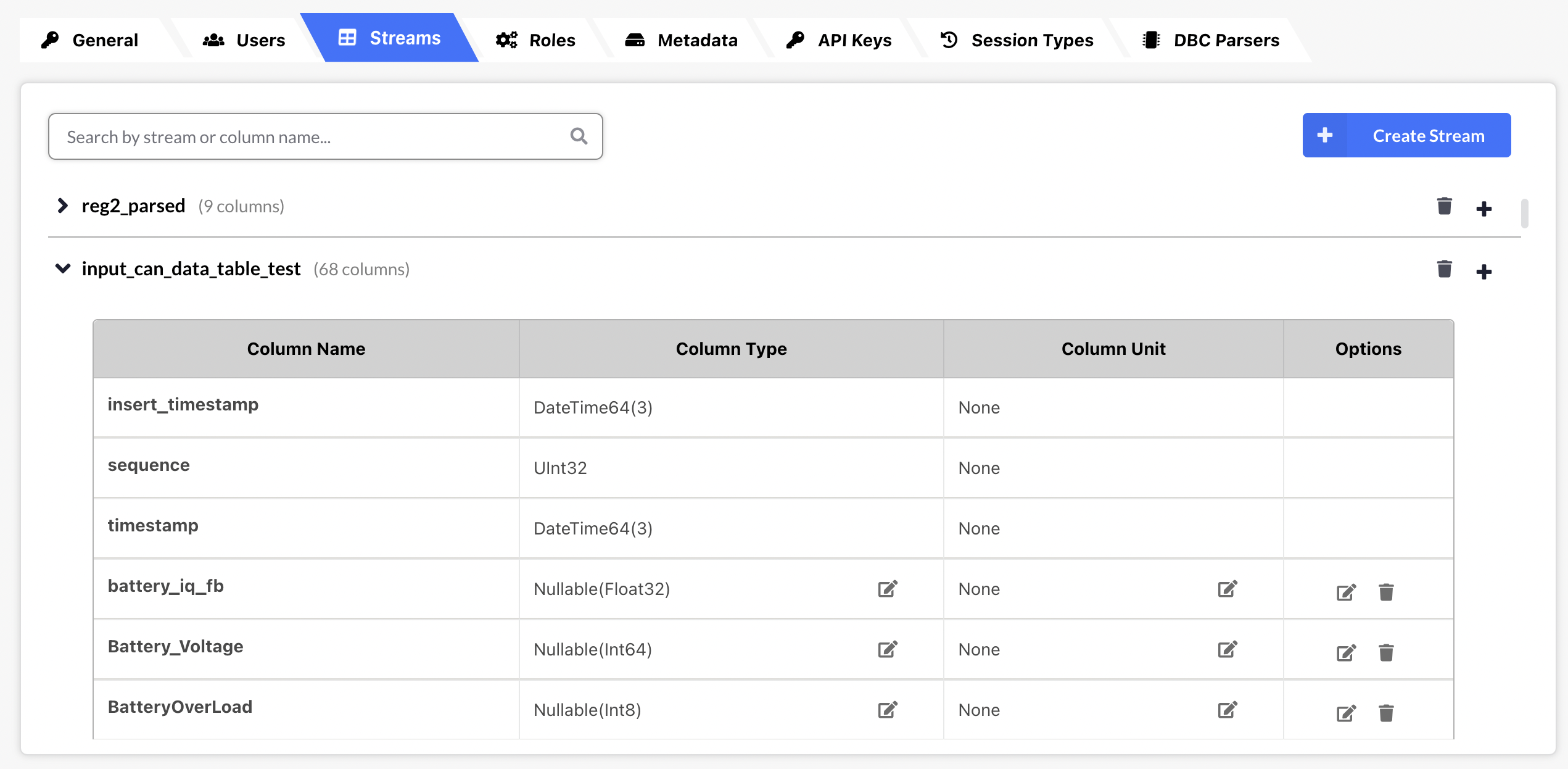Image resolution: width=1568 pixels, height=769 pixels.
Task: Delete the Battery_Voltage column
Action: [1386, 652]
